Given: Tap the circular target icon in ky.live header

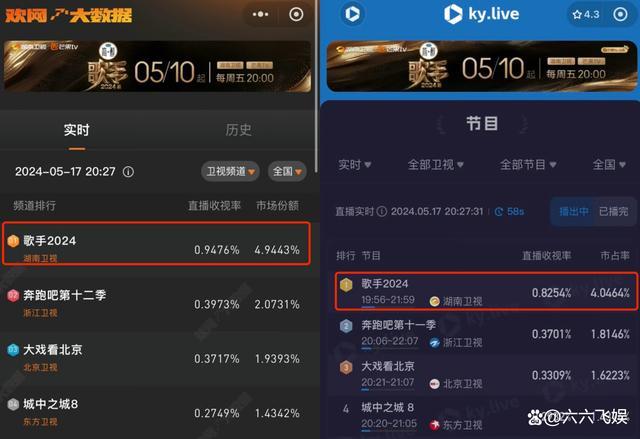Looking at the screenshot, I should click(x=620, y=15).
